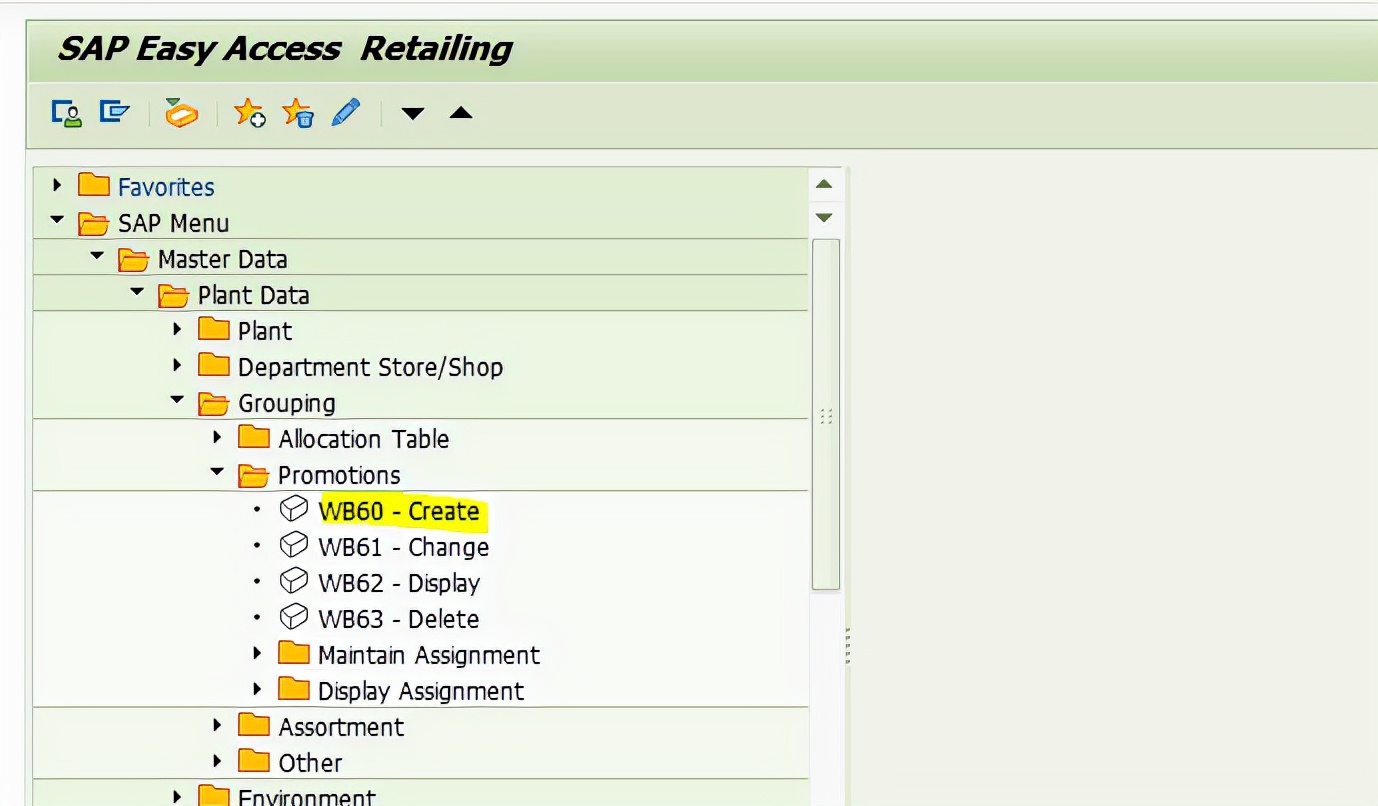Expand the Favorites node arrow
Screen dimensions: 1378x806
57,185
